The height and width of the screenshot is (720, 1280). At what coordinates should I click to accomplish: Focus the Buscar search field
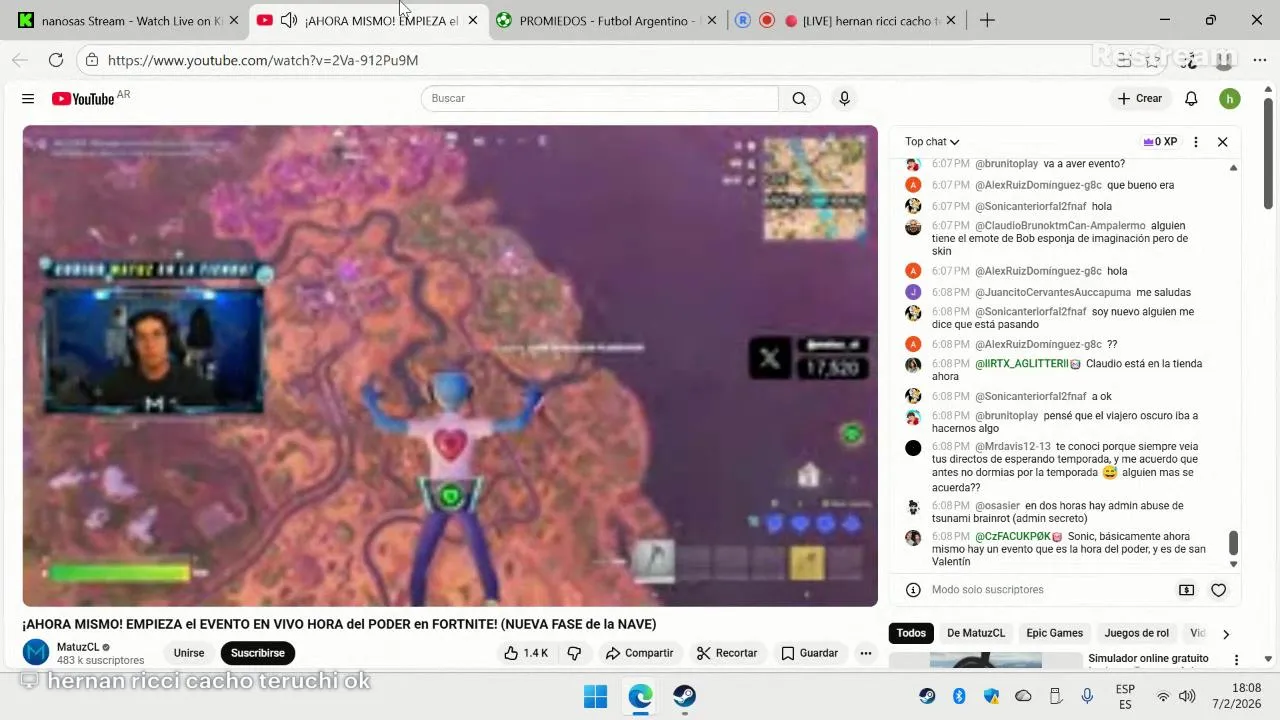click(600, 98)
